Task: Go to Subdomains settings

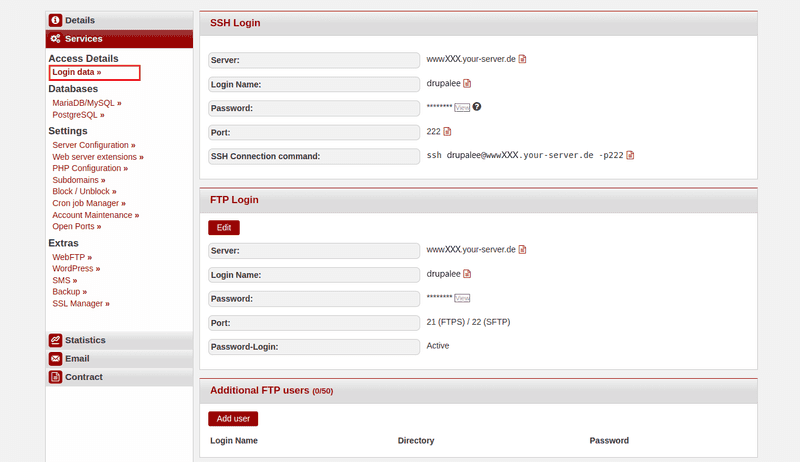Action: click(79, 180)
